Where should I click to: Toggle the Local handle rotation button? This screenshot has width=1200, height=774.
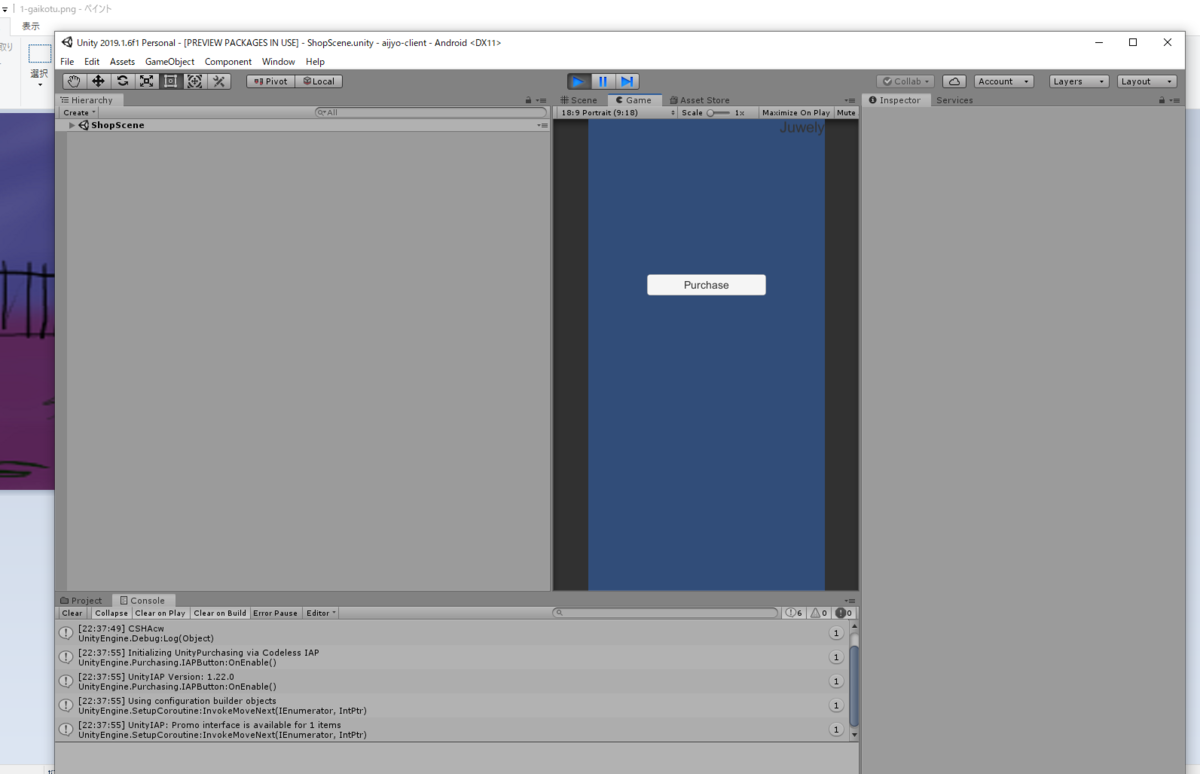coord(319,81)
